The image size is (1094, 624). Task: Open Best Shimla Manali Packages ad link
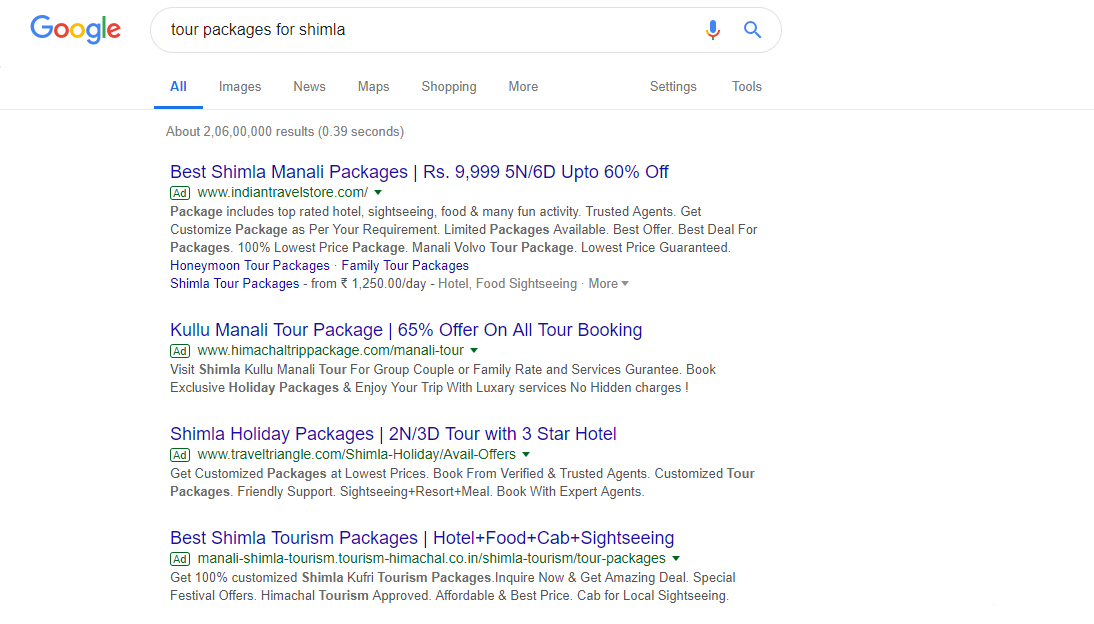[419, 172]
